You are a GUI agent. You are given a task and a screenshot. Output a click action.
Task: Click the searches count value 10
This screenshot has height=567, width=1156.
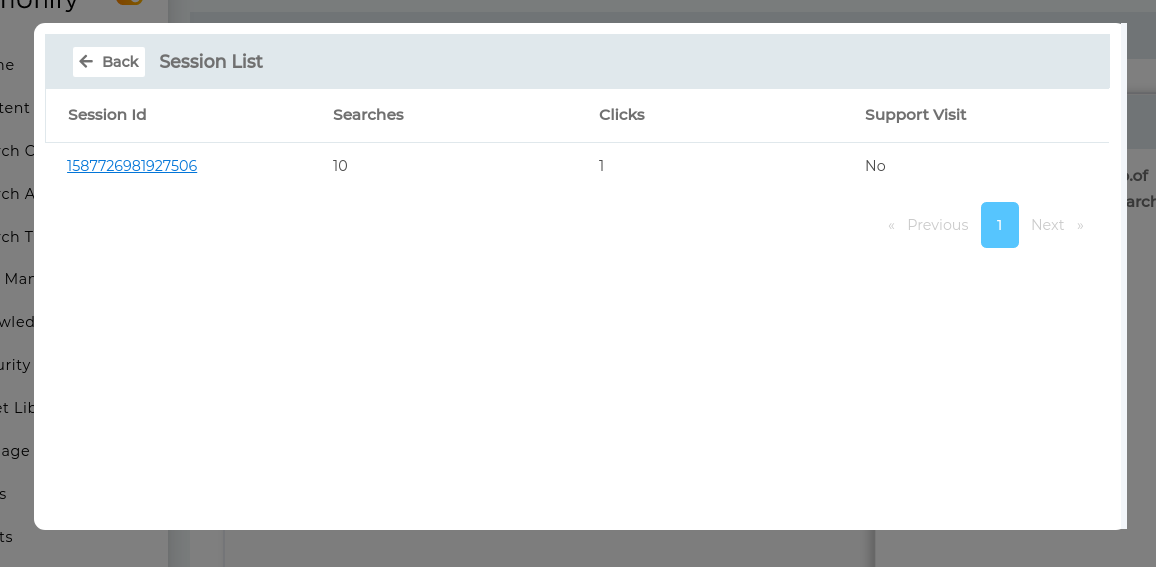[340, 166]
